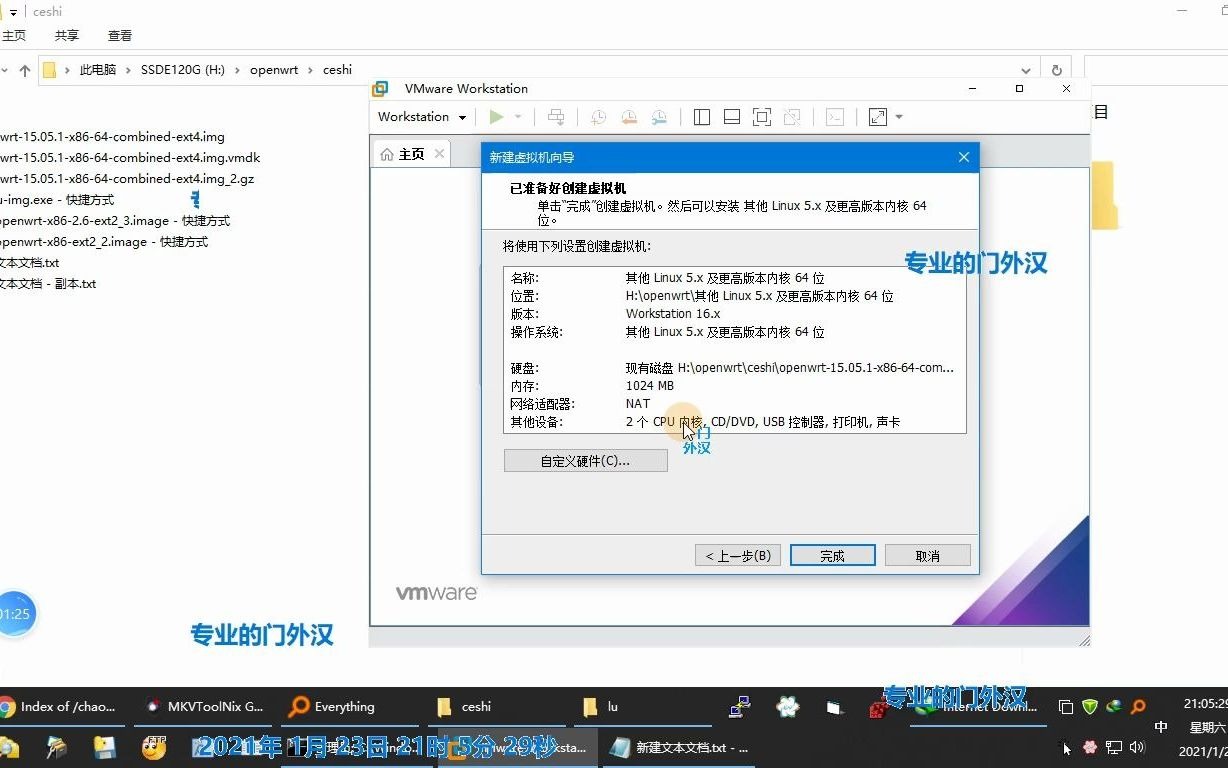
Task: Open the 主页 ribbon tab in Explorer
Action: (x=14, y=35)
